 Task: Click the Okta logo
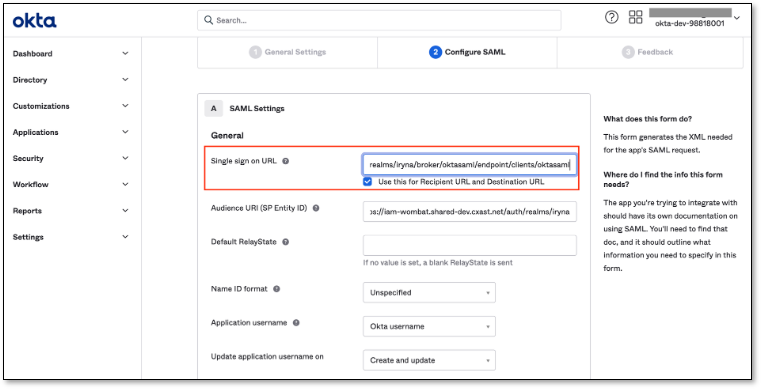coord(34,21)
